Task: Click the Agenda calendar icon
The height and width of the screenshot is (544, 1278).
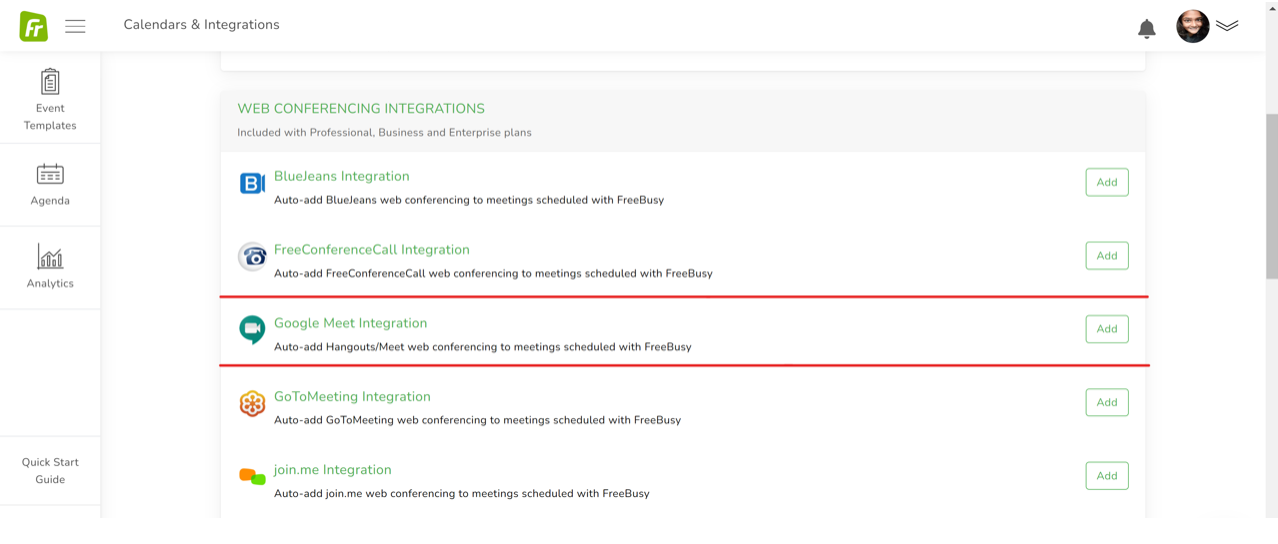Action: tap(50, 174)
